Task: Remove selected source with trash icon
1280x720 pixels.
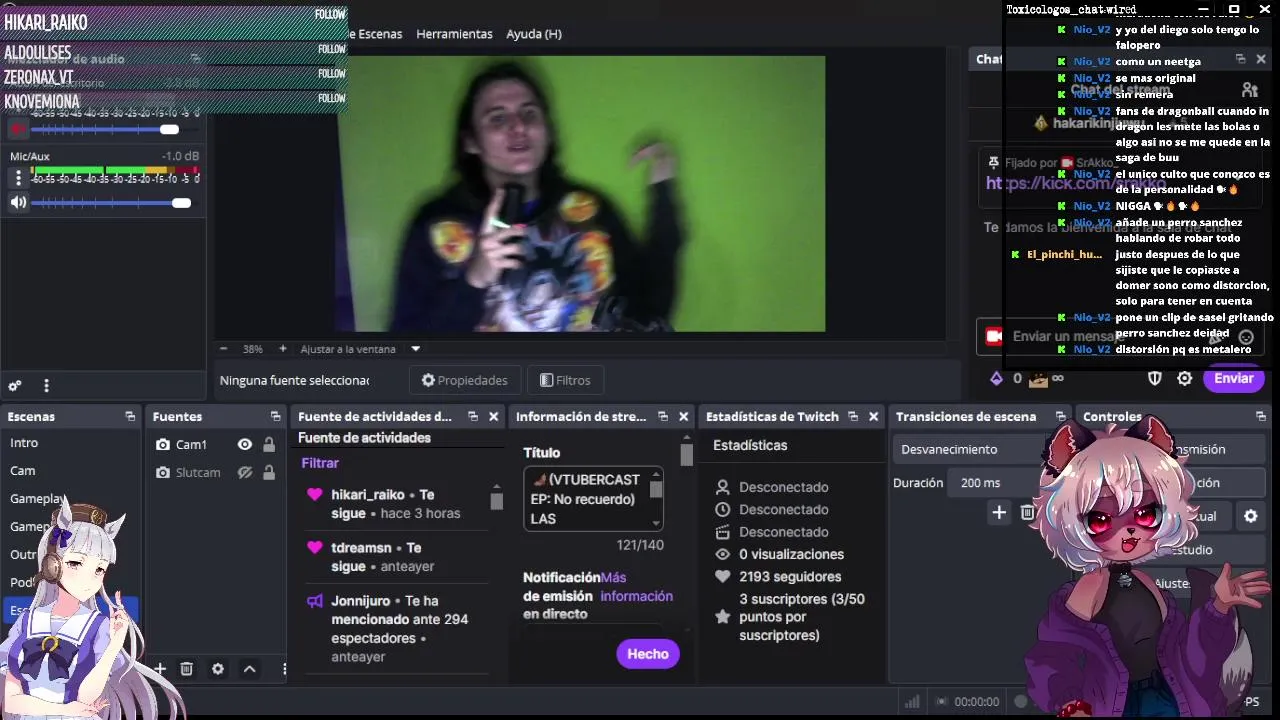Action: point(186,669)
